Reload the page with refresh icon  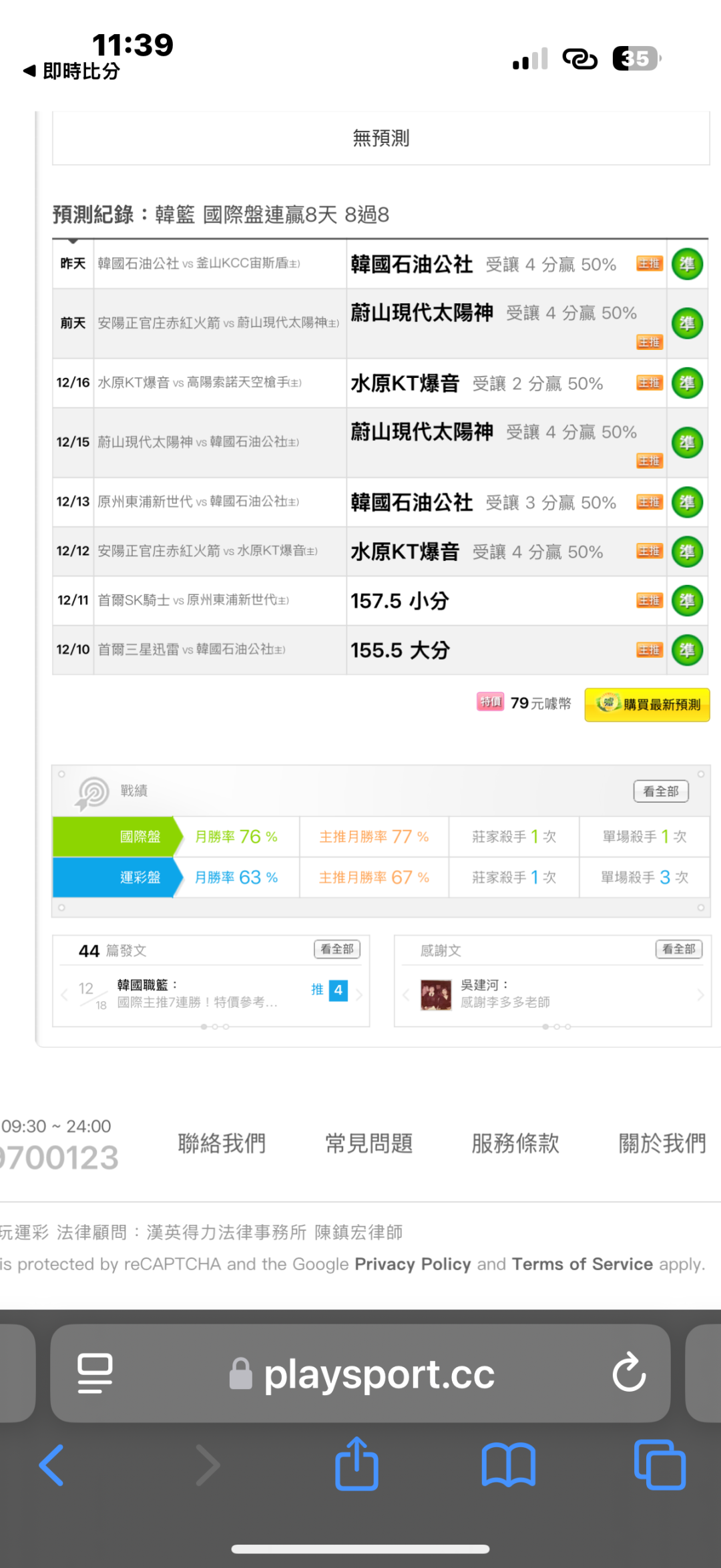coord(628,1373)
